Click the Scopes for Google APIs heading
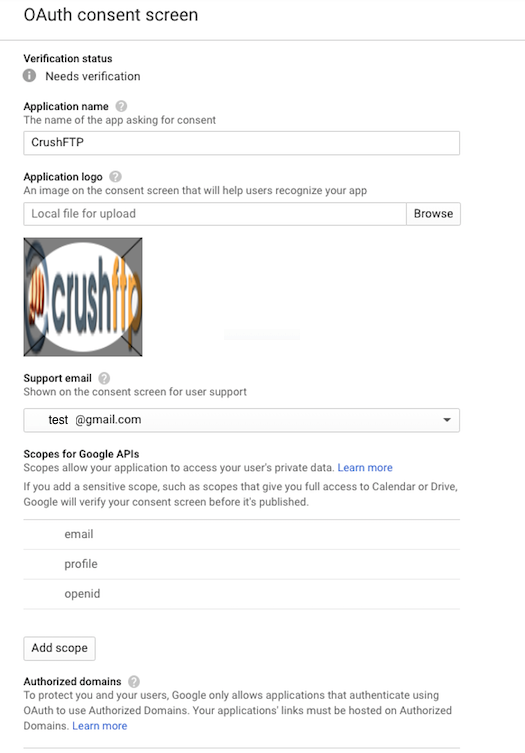 click(81, 454)
